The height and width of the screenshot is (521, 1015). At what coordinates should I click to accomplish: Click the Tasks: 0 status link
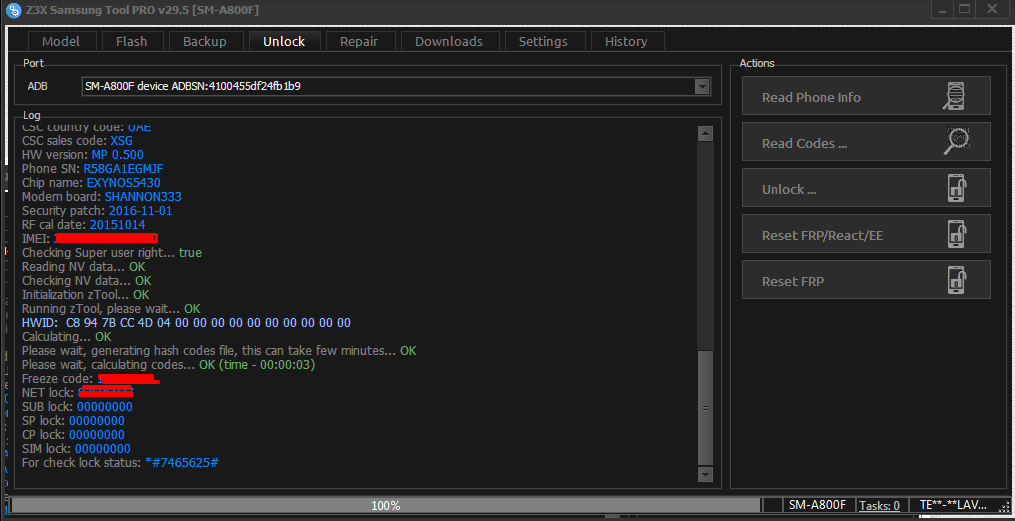point(879,505)
